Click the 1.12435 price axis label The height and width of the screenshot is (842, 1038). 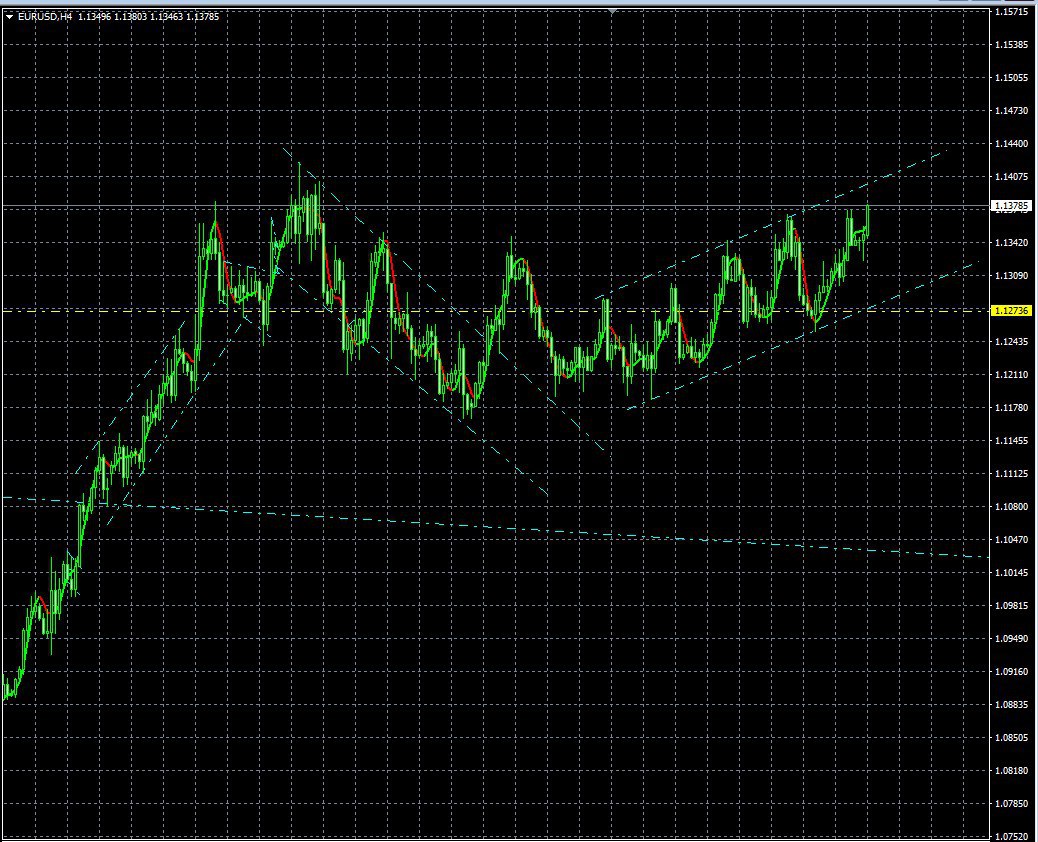point(1012,342)
